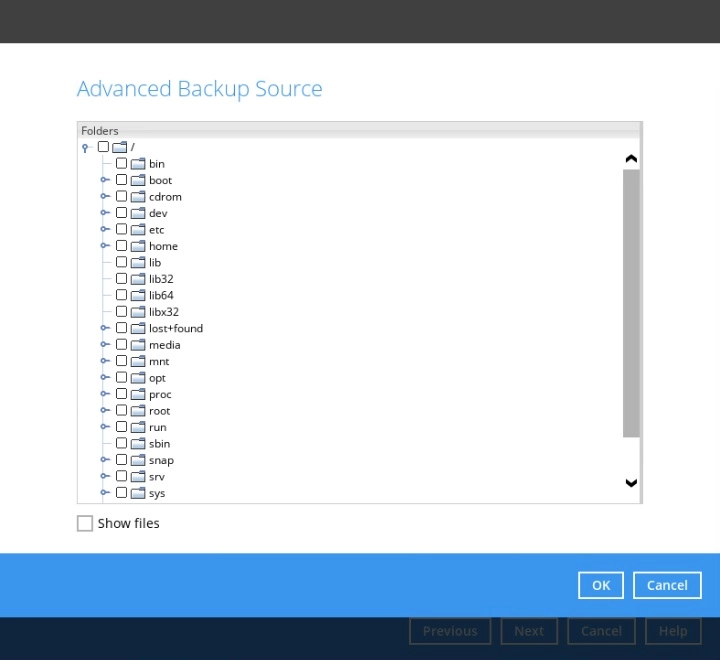Click the lib64 folder icon

pyautogui.click(x=138, y=295)
